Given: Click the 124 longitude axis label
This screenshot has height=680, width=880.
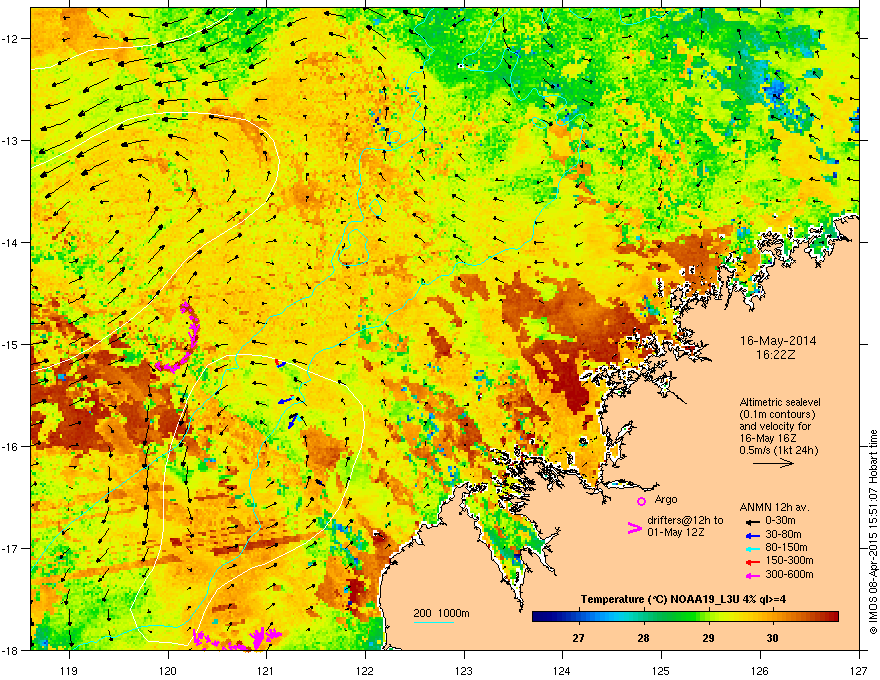Looking at the screenshot, I should 562,670.
